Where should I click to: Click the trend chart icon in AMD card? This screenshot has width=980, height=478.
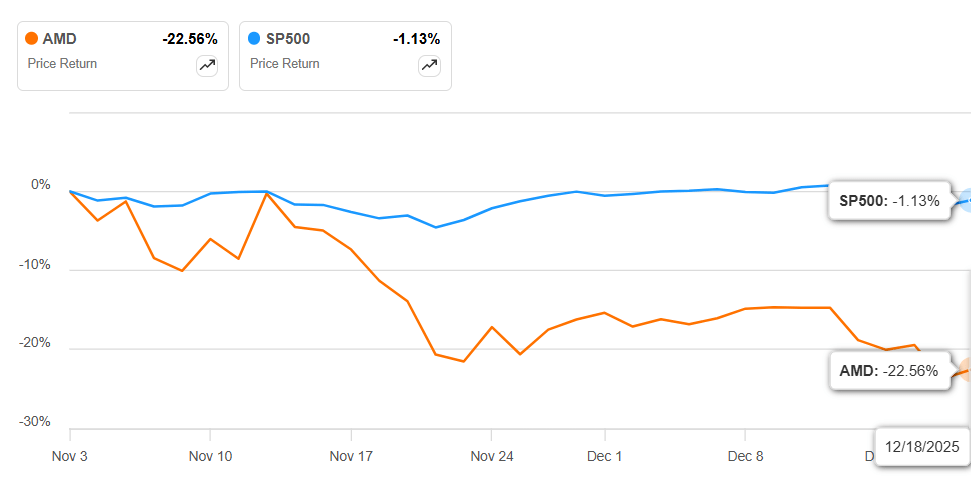(207, 65)
